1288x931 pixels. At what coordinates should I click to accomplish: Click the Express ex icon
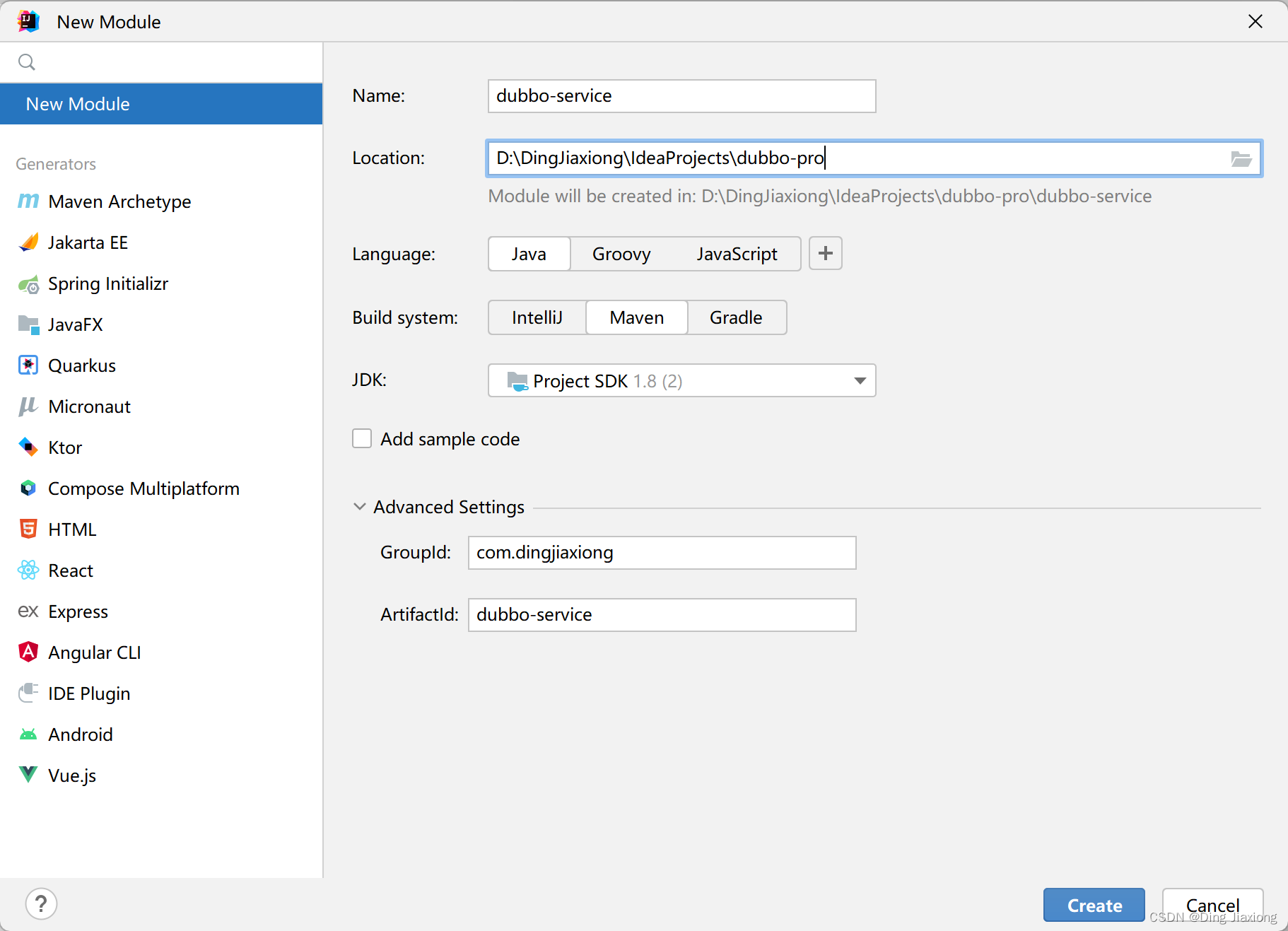(x=28, y=611)
